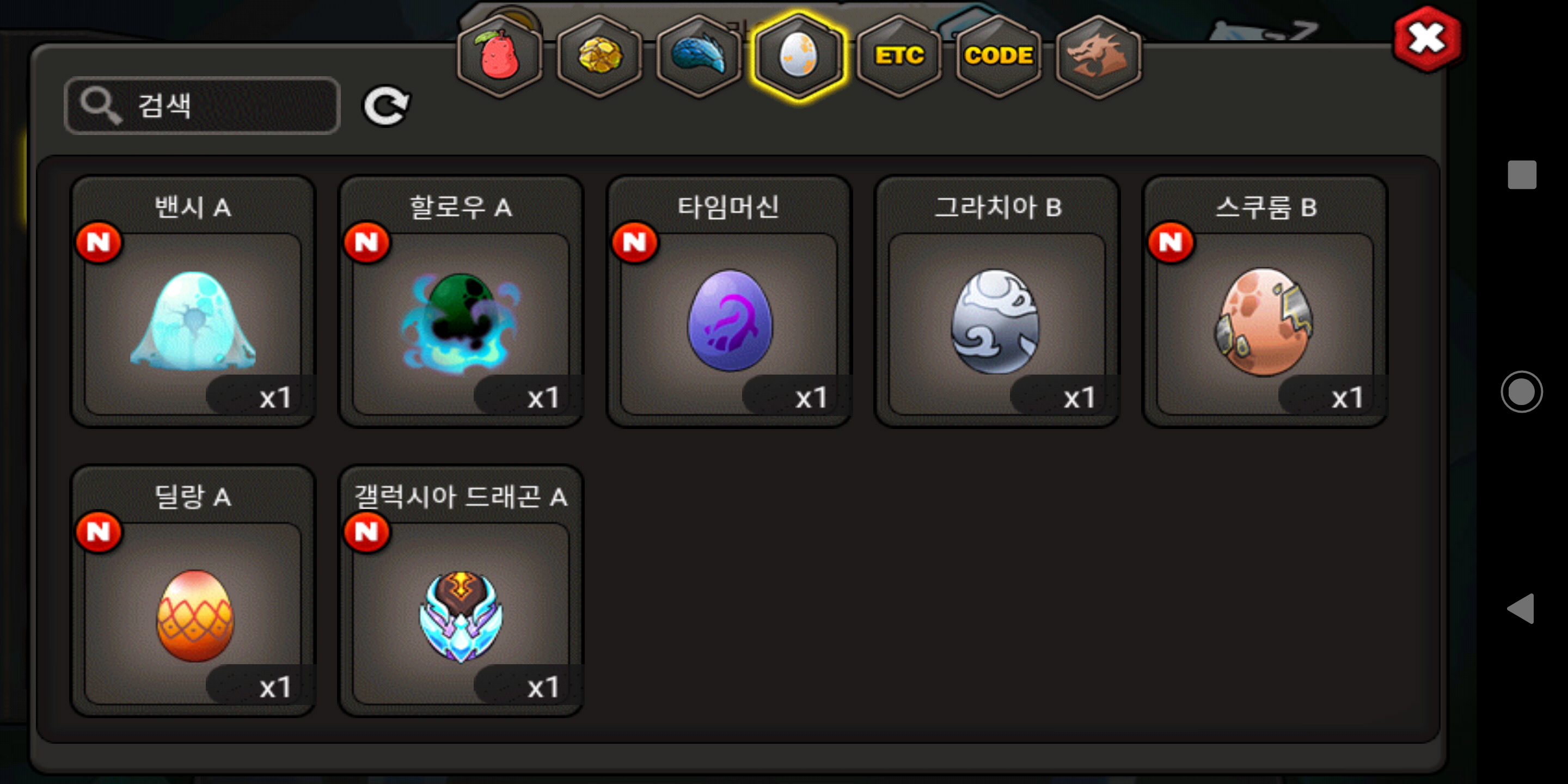This screenshot has width=1568, height=784.
Task: Select the 할로우 A egg
Action: (x=461, y=301)
